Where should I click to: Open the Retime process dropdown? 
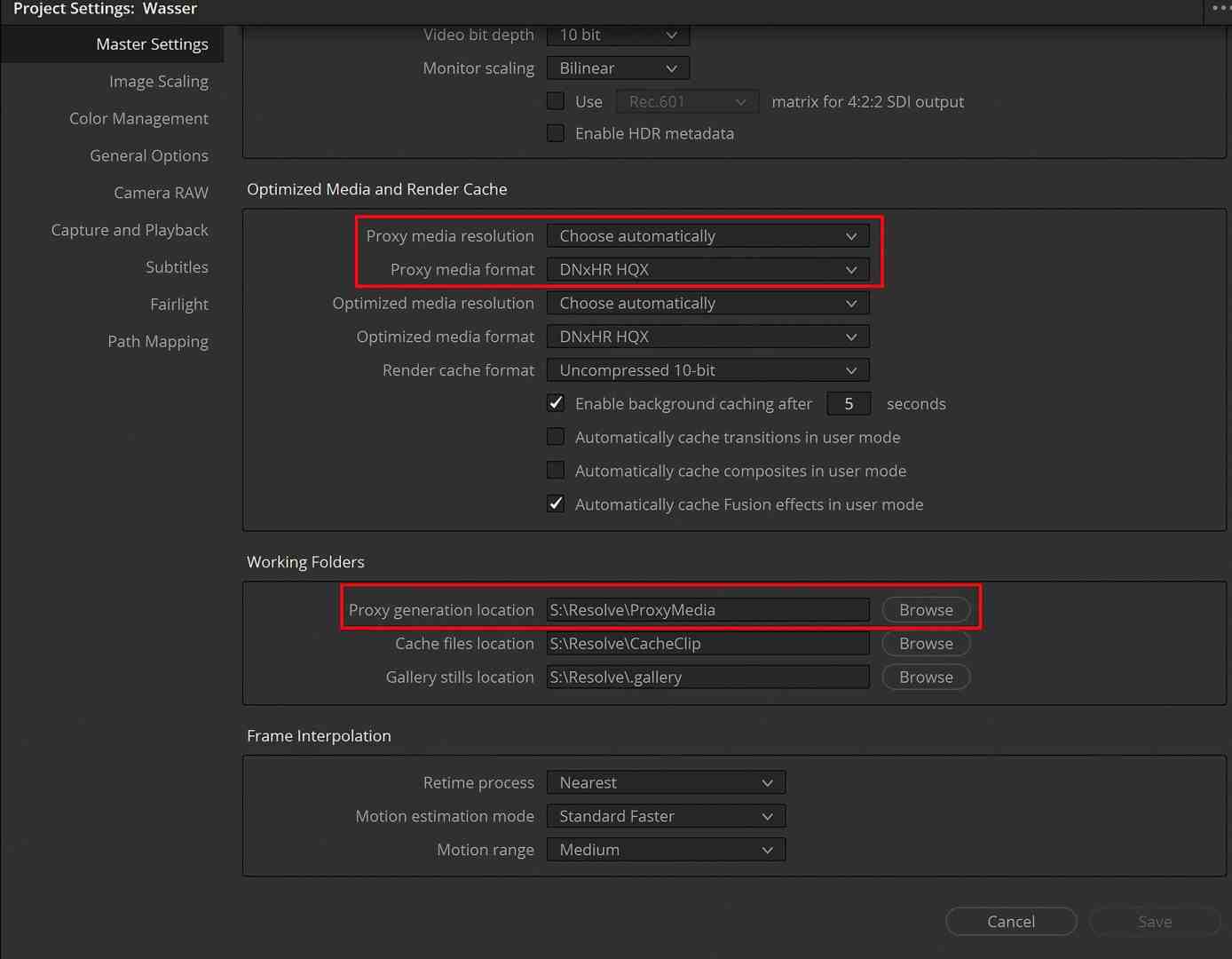(666, 782)
